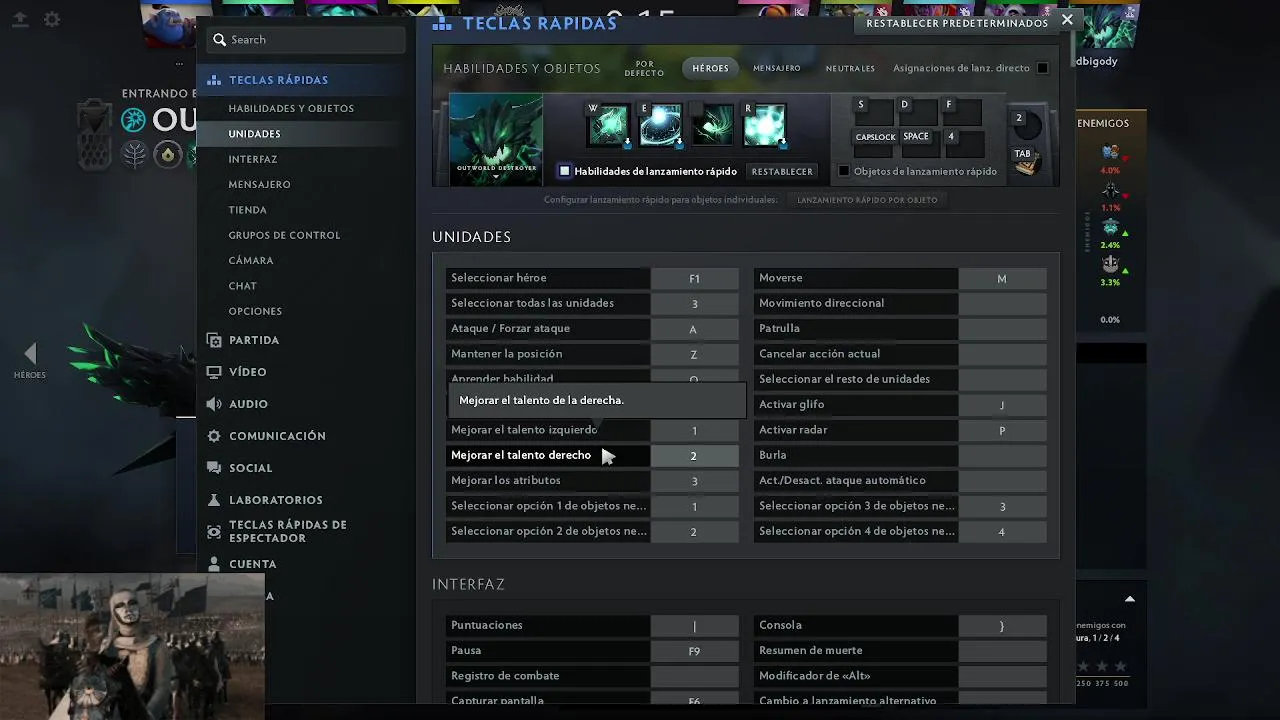Click the key cell for Moverse
The width and height of the screenshot is (1280, 720).
(1002, 278)
